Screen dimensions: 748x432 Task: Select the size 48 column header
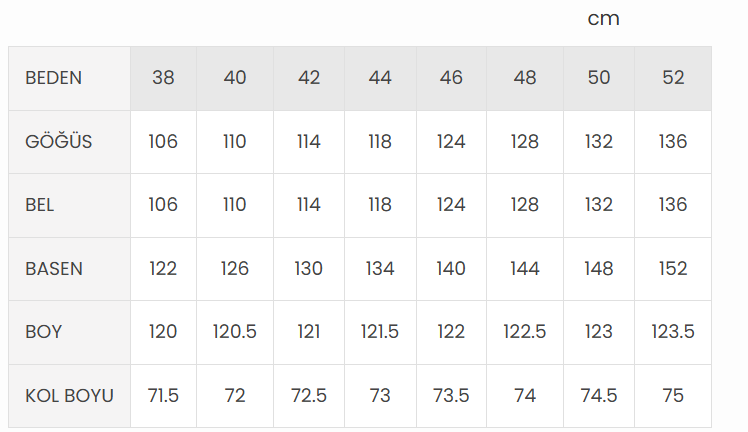[x=525, y=78]
